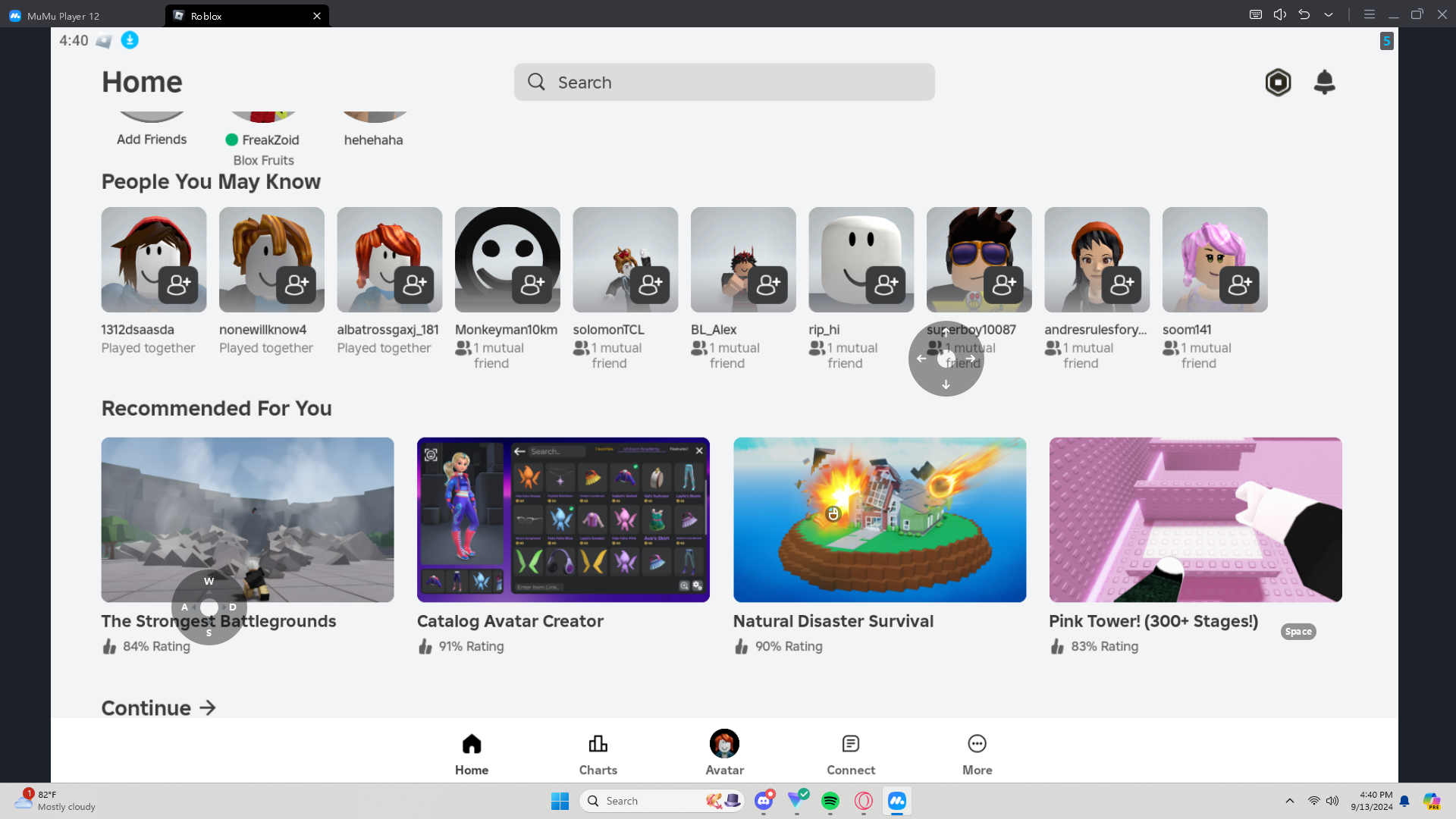
Task: Open Discord from the taskbar
Action: [x=764, y=801]
